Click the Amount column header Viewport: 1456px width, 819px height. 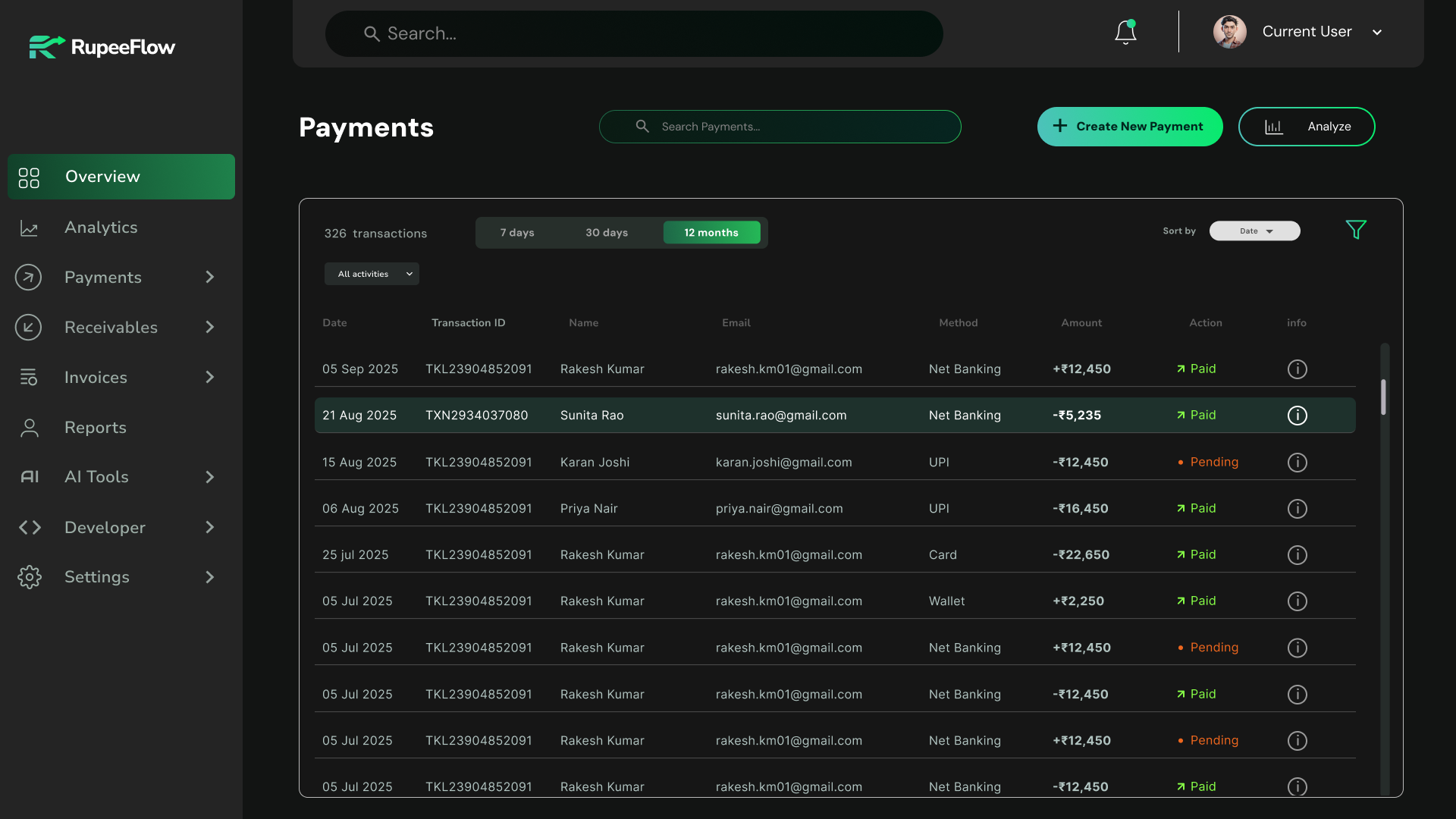1081,323
